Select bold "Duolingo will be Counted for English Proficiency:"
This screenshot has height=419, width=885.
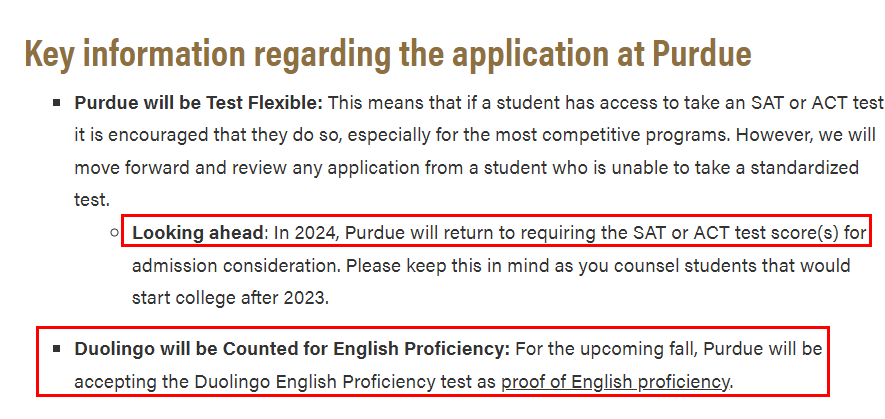[x=292, y=349]
